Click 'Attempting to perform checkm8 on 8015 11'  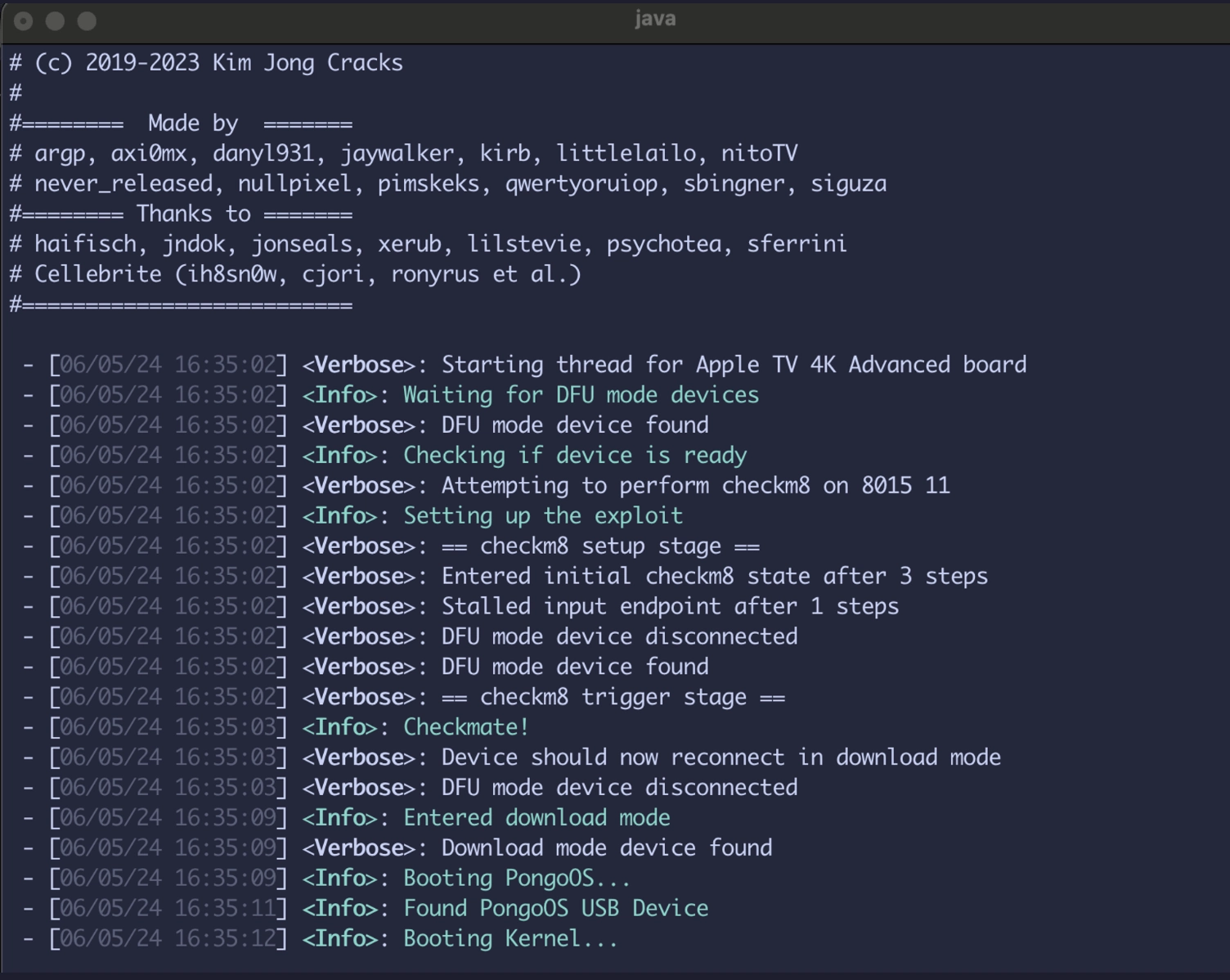pyautogui.click(x=696, y=486)
